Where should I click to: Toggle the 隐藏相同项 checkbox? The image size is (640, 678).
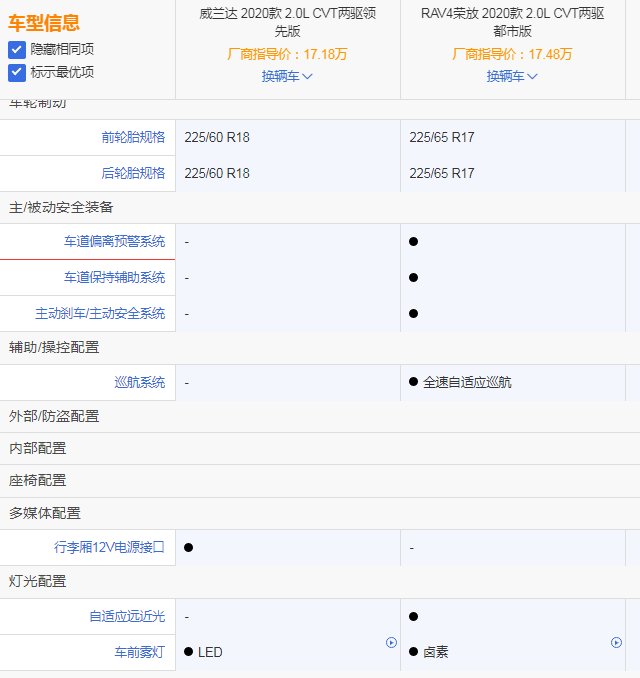[x=17, y=49]
